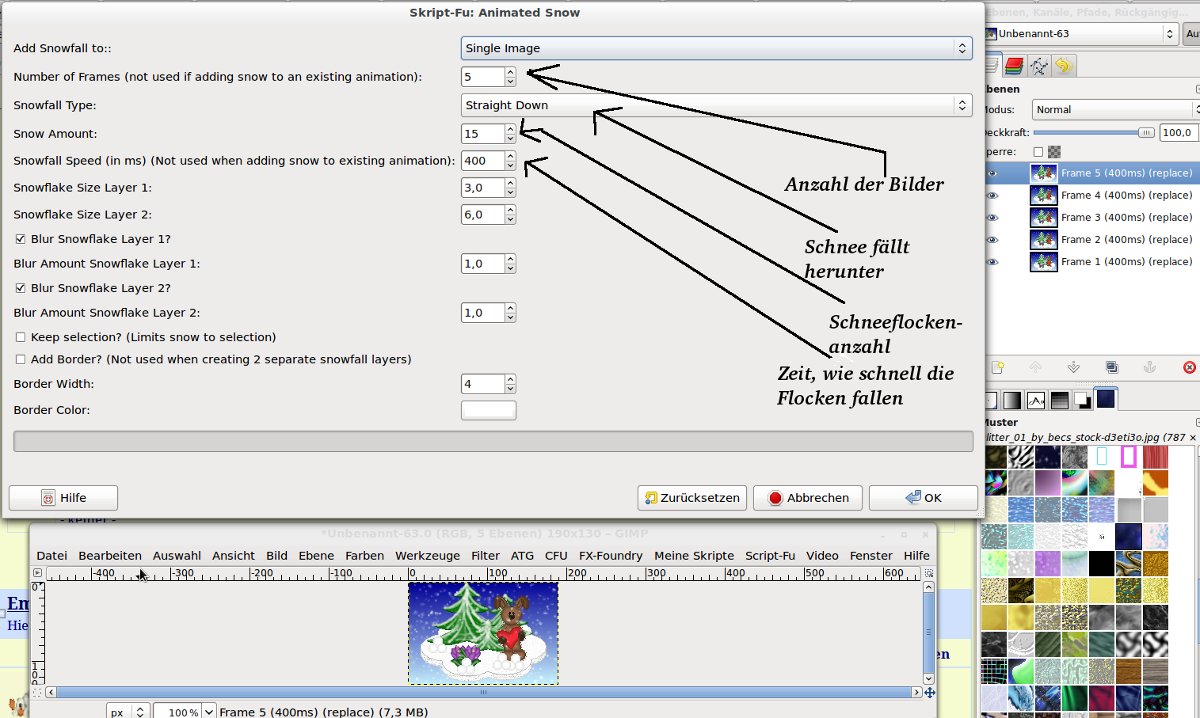Viewport: 1200px width, 718px height.
Task: Delete the layer with the red X icon
Action: 1189,367
